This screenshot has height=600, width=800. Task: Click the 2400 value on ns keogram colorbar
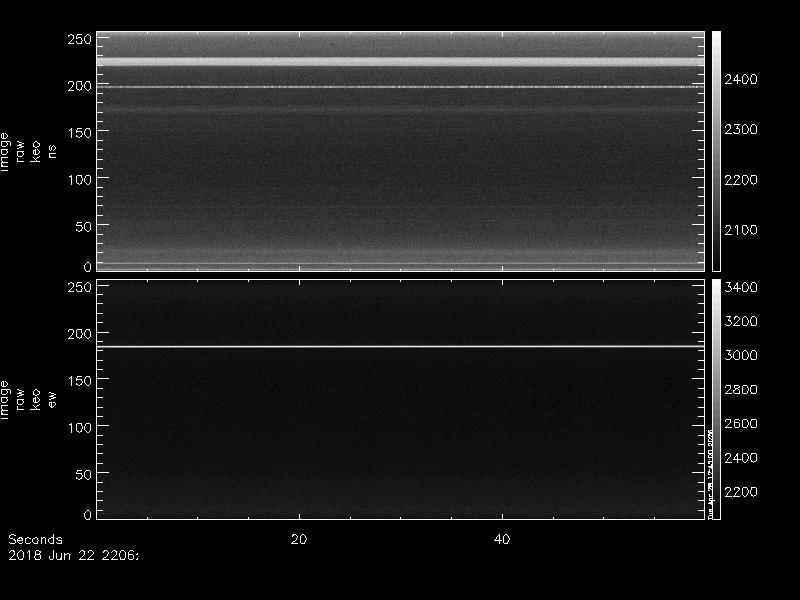coord(741,79)
